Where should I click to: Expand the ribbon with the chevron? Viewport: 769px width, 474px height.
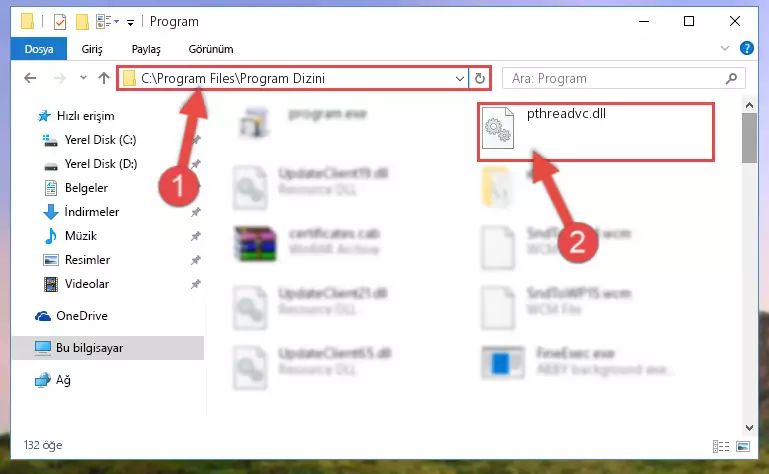pyautogui.click(x=724, y=48)
